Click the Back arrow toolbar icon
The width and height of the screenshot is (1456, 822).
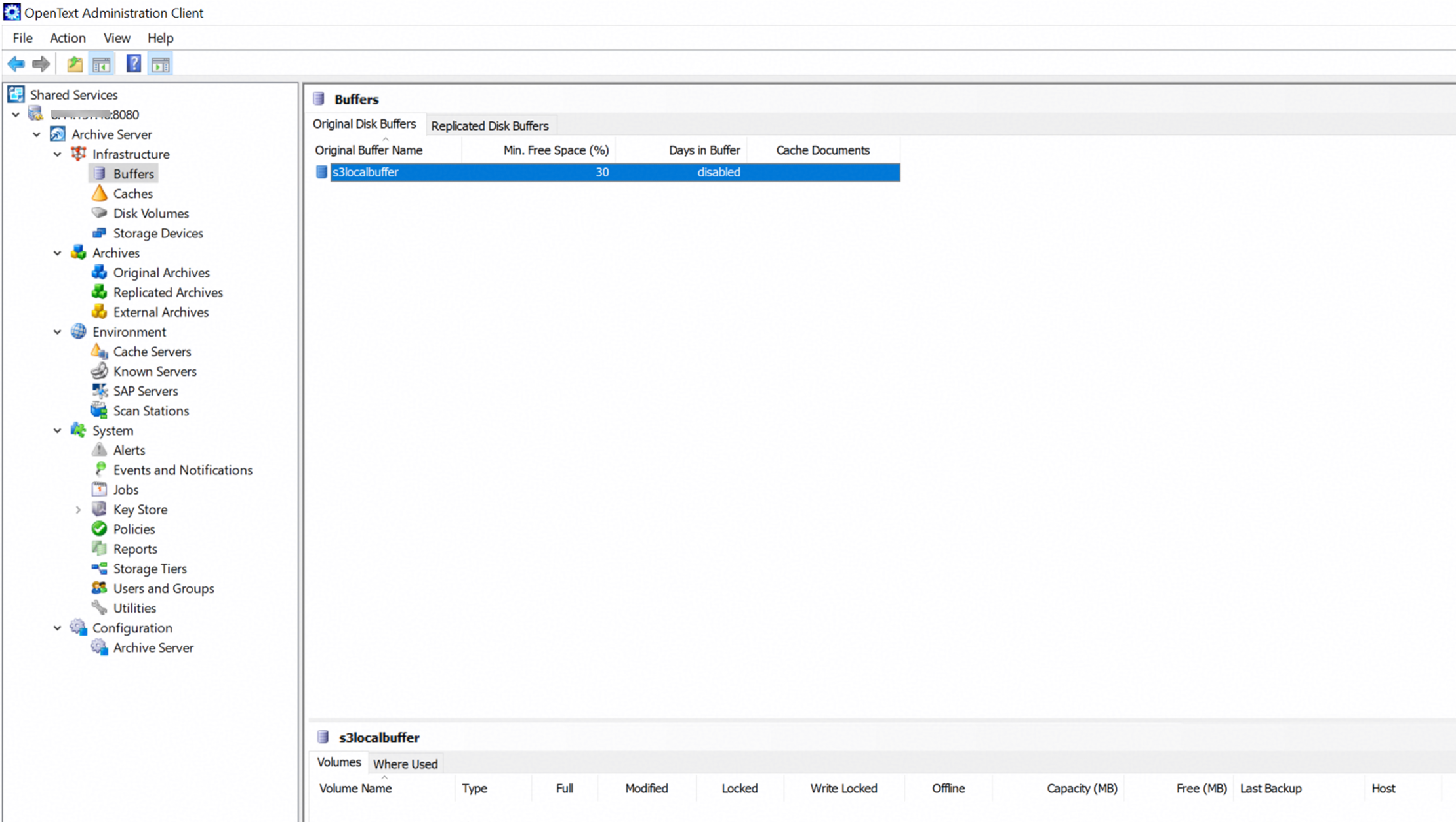click(16, 64)
